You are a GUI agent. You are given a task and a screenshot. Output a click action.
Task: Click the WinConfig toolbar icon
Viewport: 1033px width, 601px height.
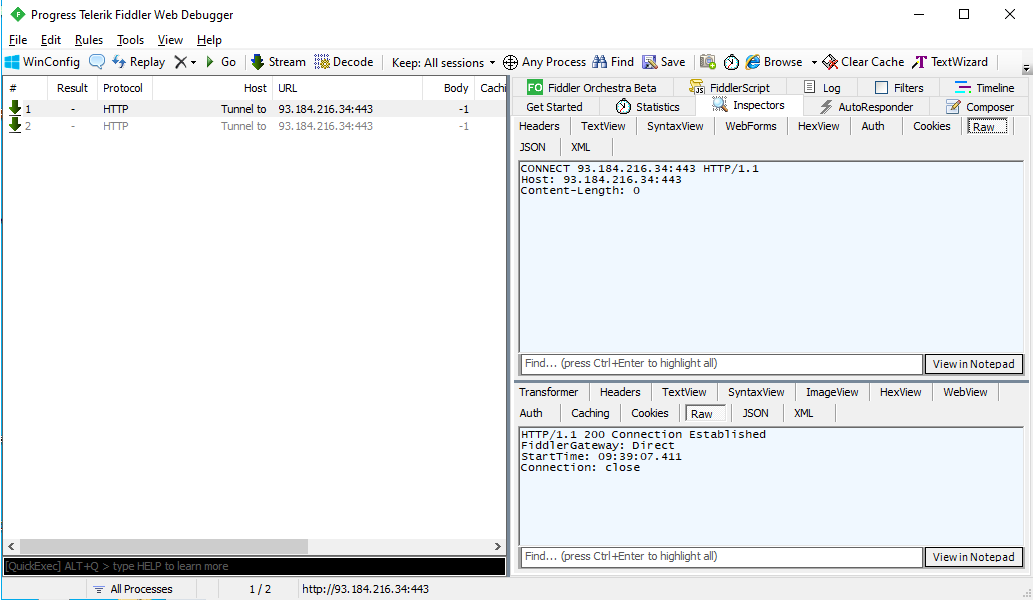point(13,62)
